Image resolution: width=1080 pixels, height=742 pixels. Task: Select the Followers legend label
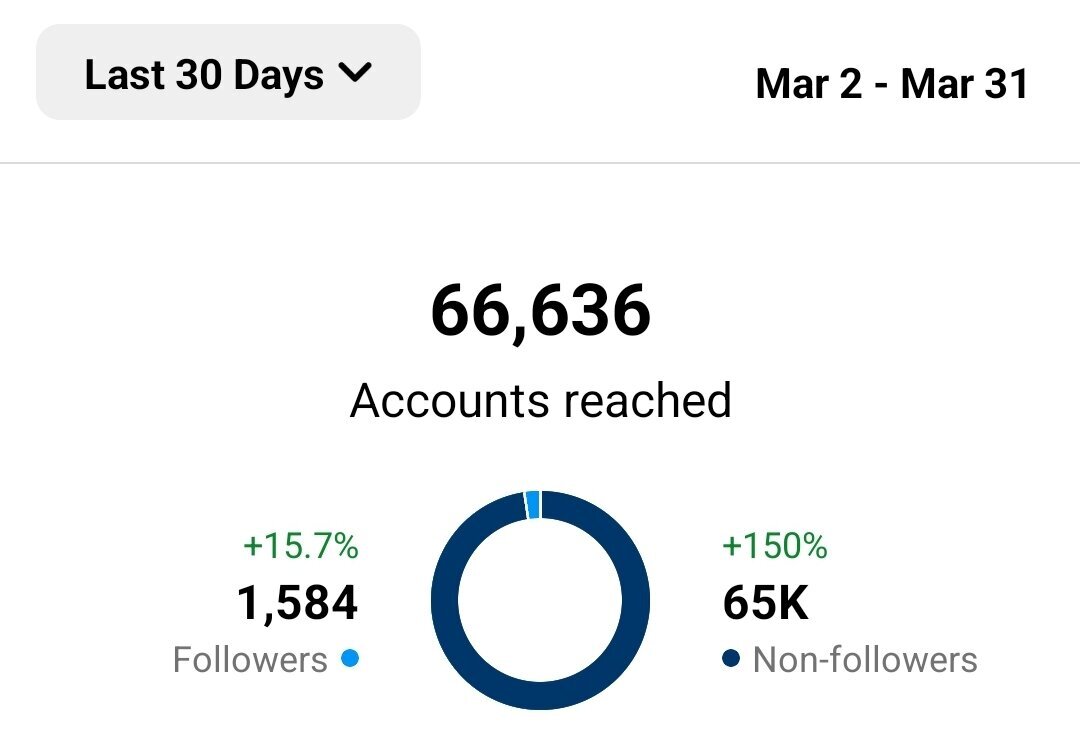point(250,659)
